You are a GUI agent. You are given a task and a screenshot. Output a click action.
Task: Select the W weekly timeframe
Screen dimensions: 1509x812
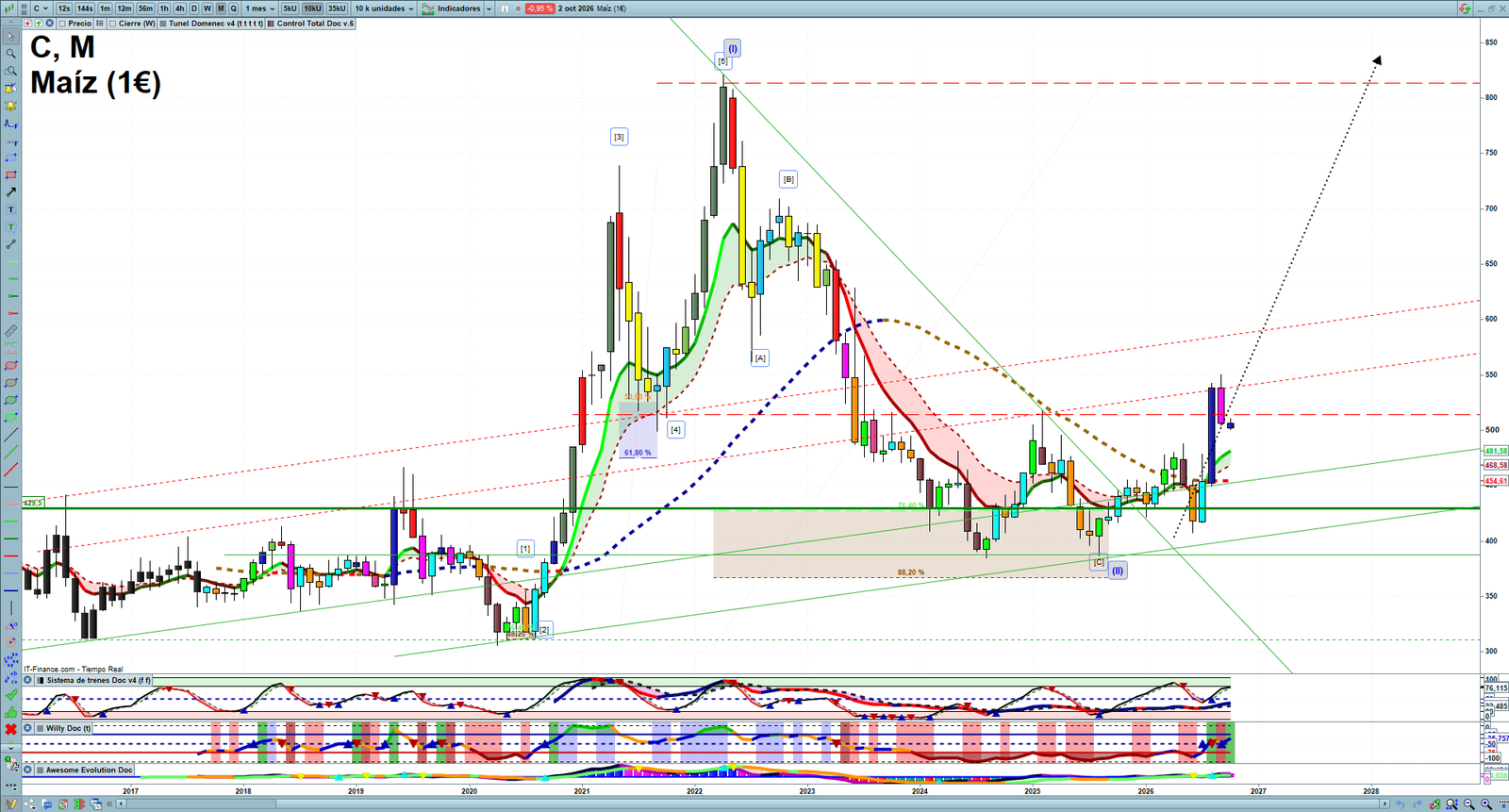coord(207,8)
